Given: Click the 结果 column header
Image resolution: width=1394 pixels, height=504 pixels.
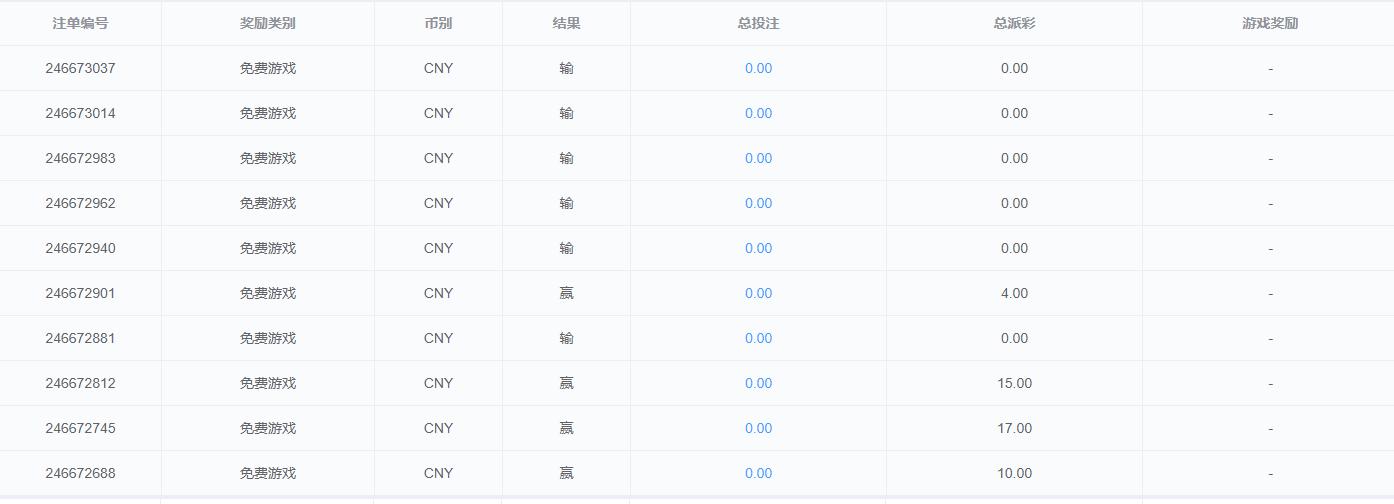Looking at the screenshot, I should (x=566, y=23).
